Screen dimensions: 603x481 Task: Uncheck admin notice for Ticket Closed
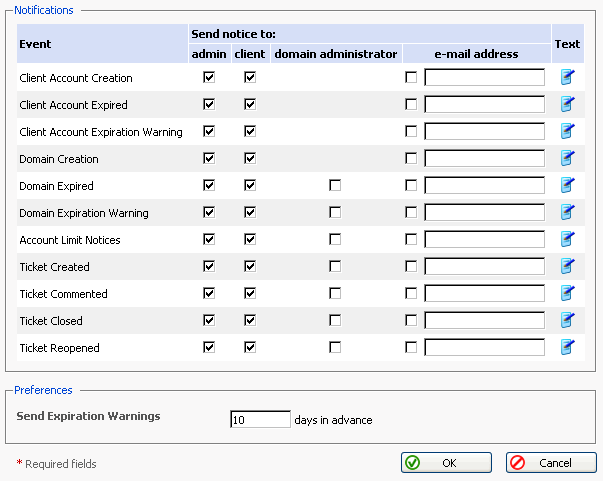(209, 320)
